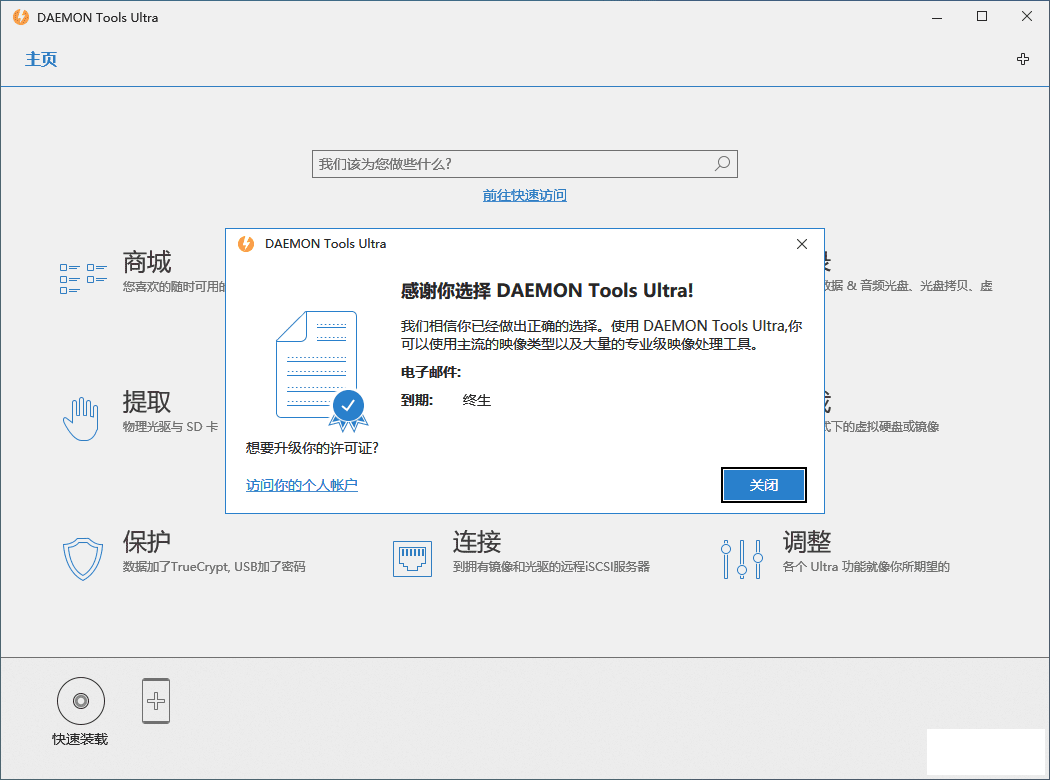1050x780 pixels.
Task: Minimize the DAEMON Tools Ultra window
Action: [x=937, y=17]
